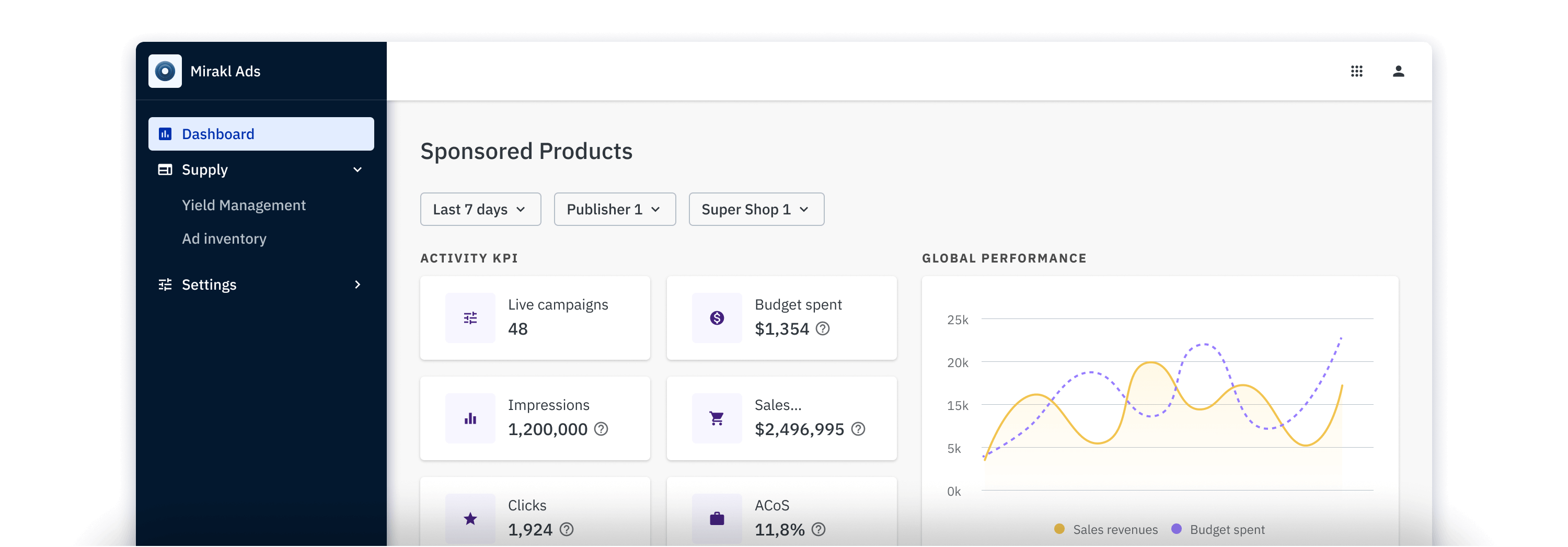Open the apps grid menu icon
This screenshot has height=547, width=1568.
[1356, 71]
